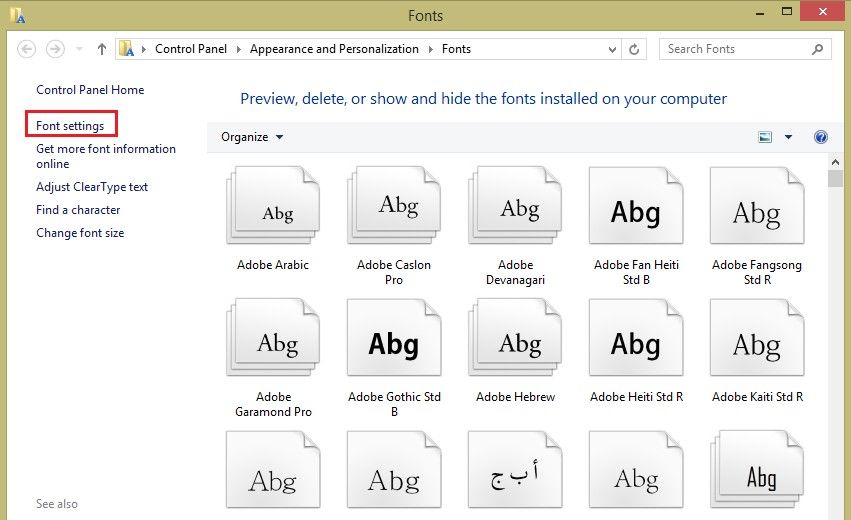Refresh the Fonts folder view
This screenshot has height=520, width=851.
[634, 49]
